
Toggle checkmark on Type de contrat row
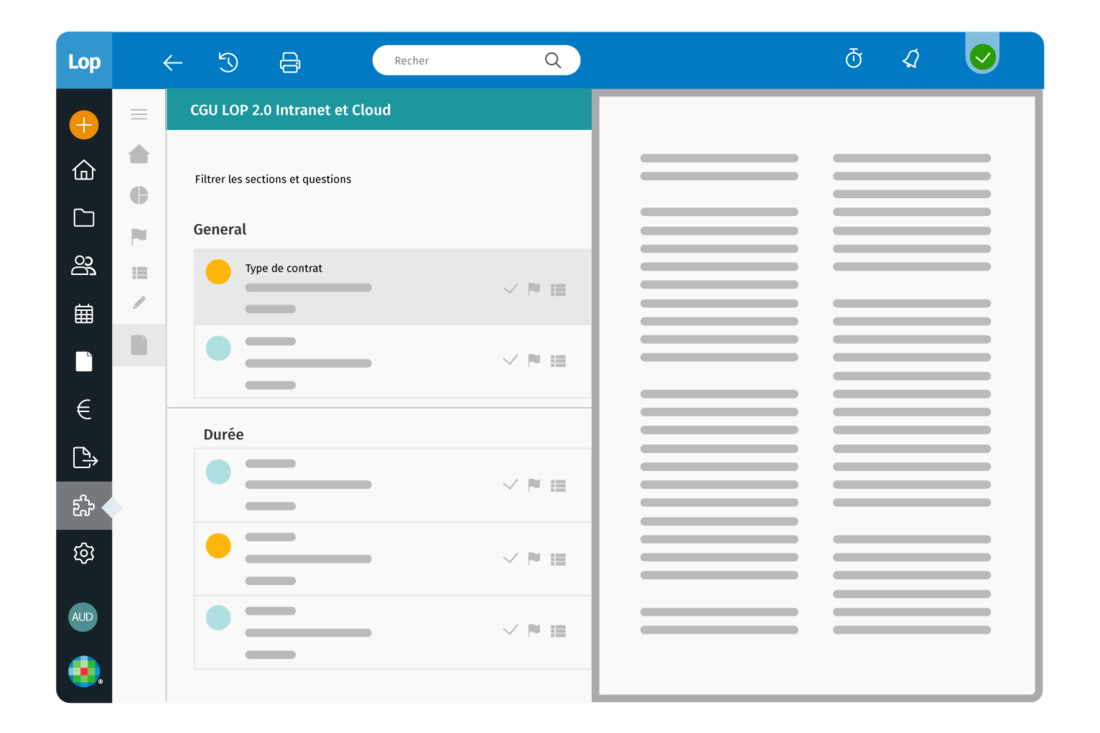tap(510, 289)
